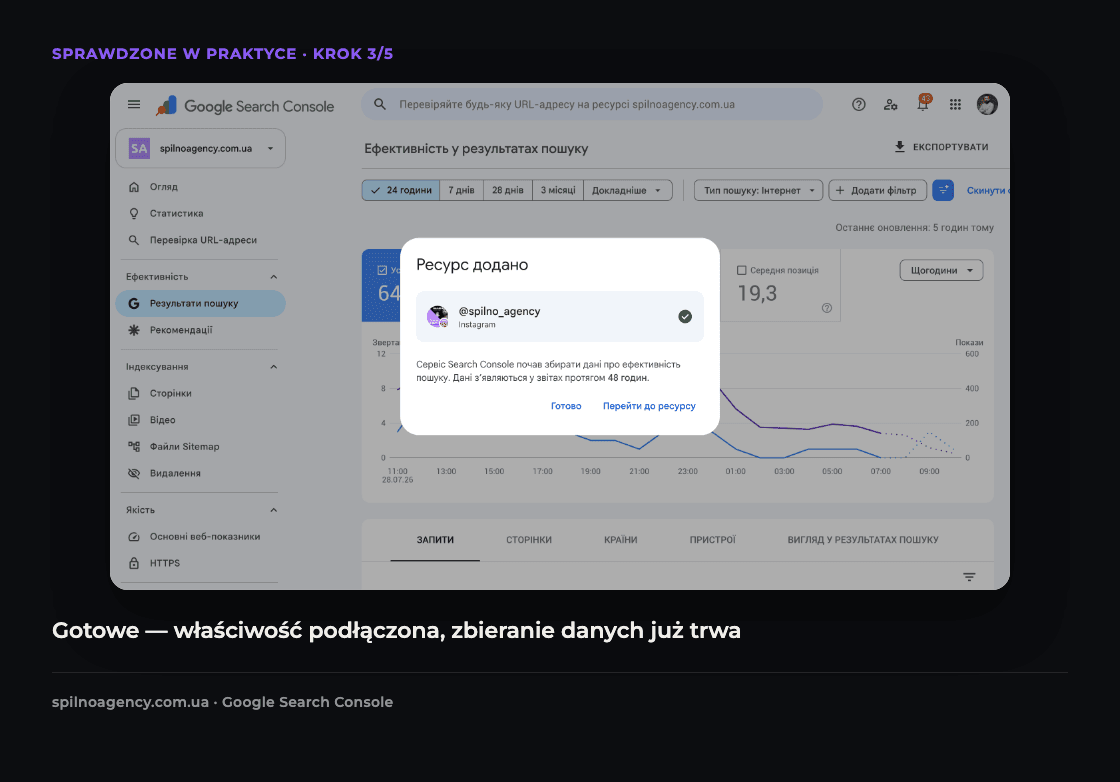Open users and permissions settings icon
The image size is (1120, 782).
click(x=890, y=104)
